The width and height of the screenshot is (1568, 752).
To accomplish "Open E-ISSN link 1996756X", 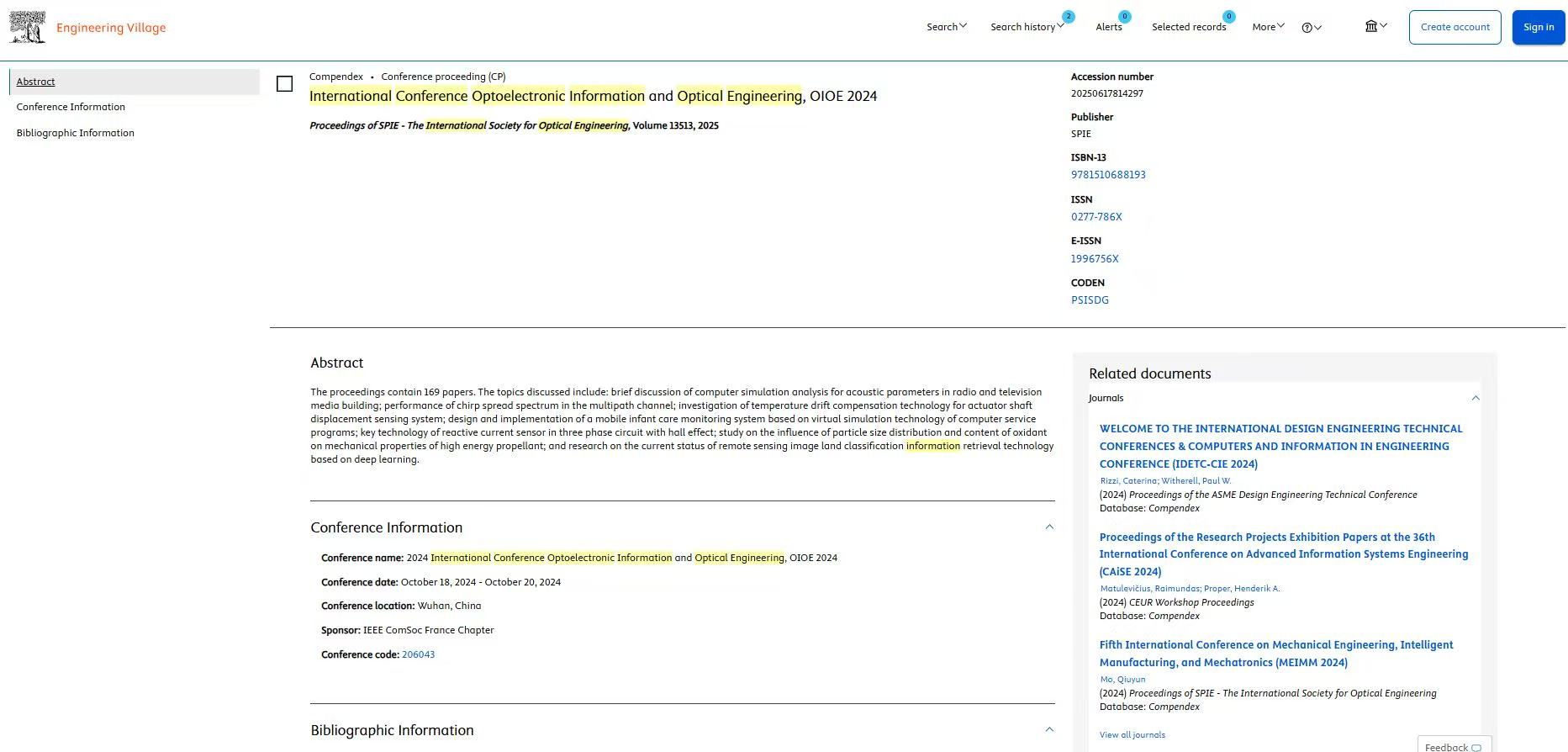I will coord(1095,259).
